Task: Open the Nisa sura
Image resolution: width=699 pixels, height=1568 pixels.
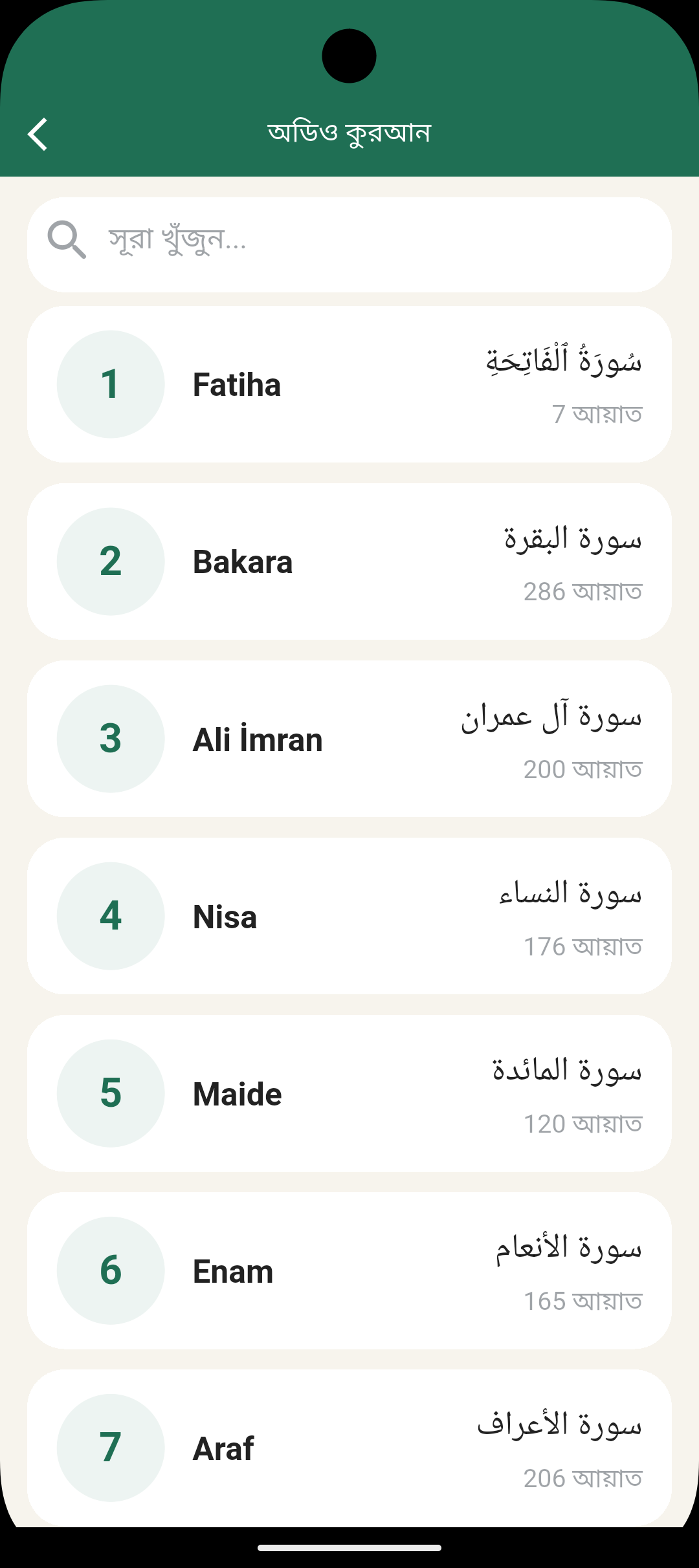Action: [349, 916]
